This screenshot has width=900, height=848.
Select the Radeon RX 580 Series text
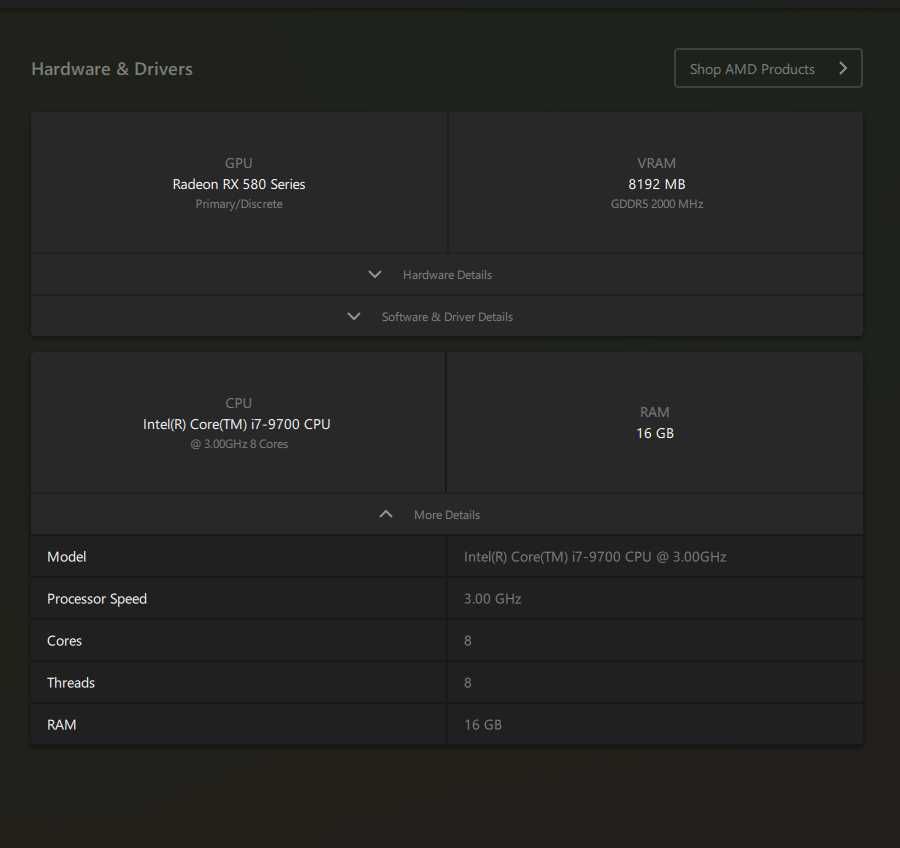[239, 184]
